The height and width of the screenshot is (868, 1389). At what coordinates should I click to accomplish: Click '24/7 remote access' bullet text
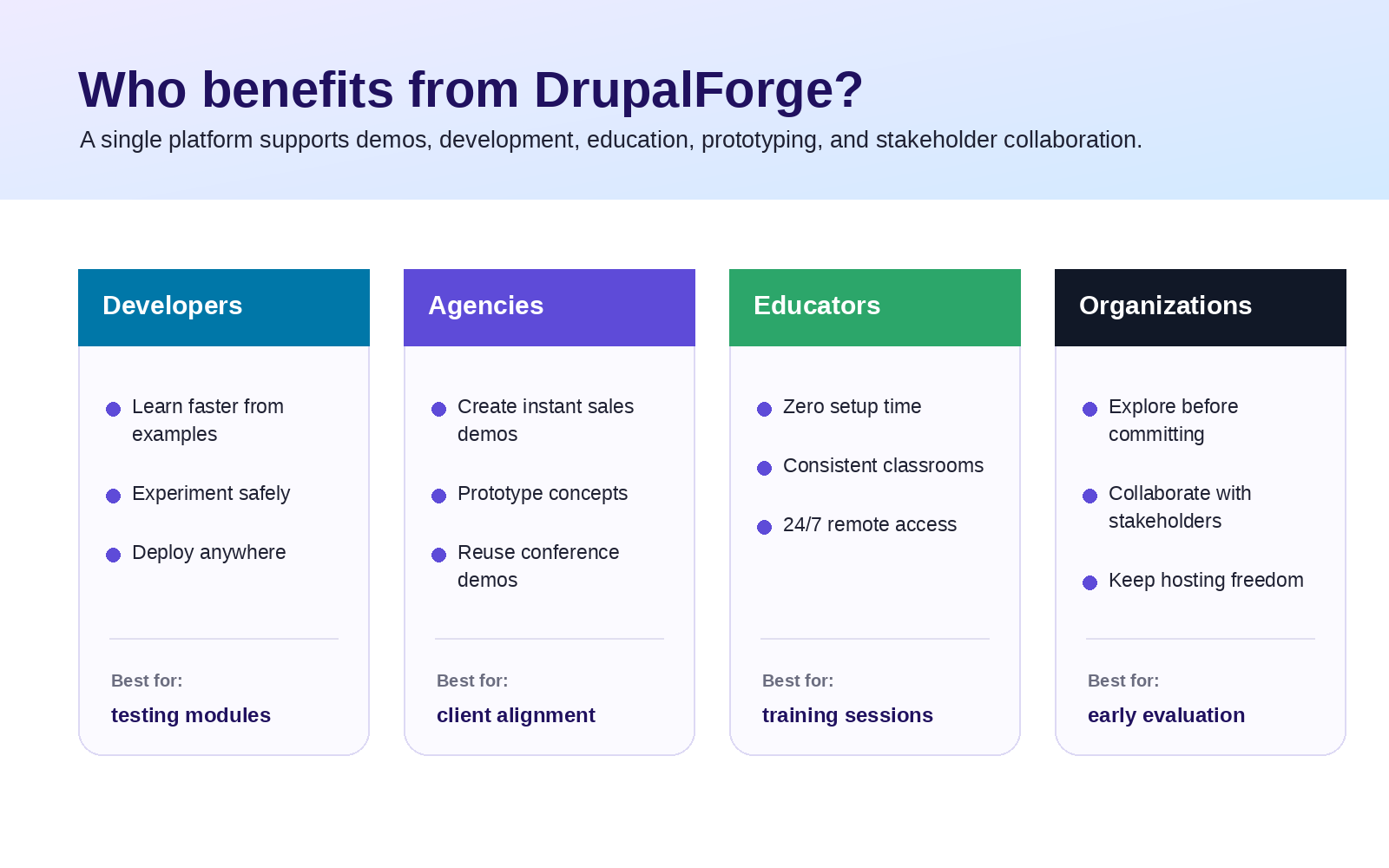pyautogui.click(x=870, y=524)
